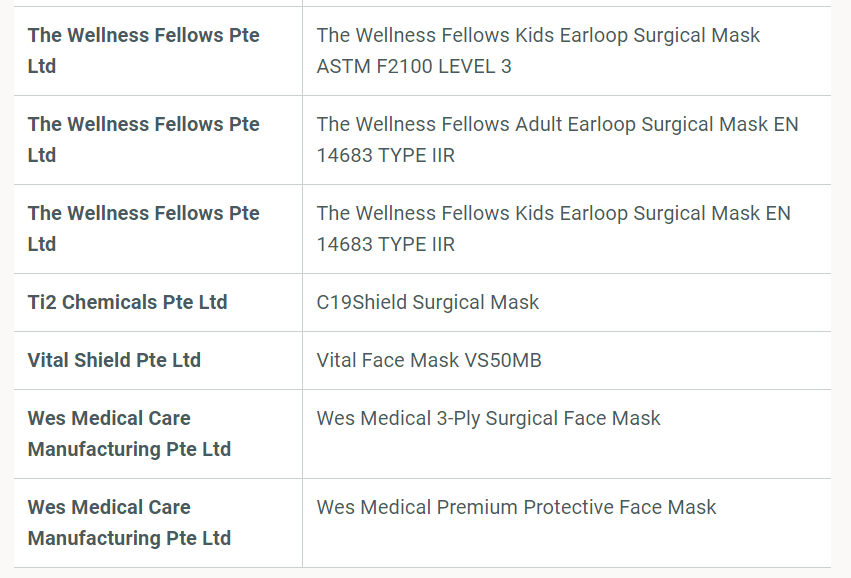
Task: Click '14683 TYPE IIR' under the Kids Earloop mask
Action: point(386,245)
